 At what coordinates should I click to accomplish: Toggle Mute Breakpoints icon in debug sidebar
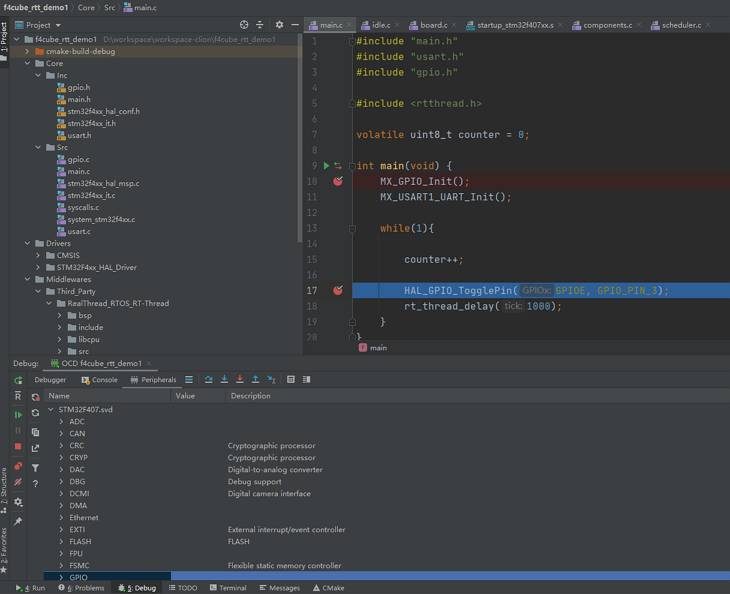pos(18,482)
